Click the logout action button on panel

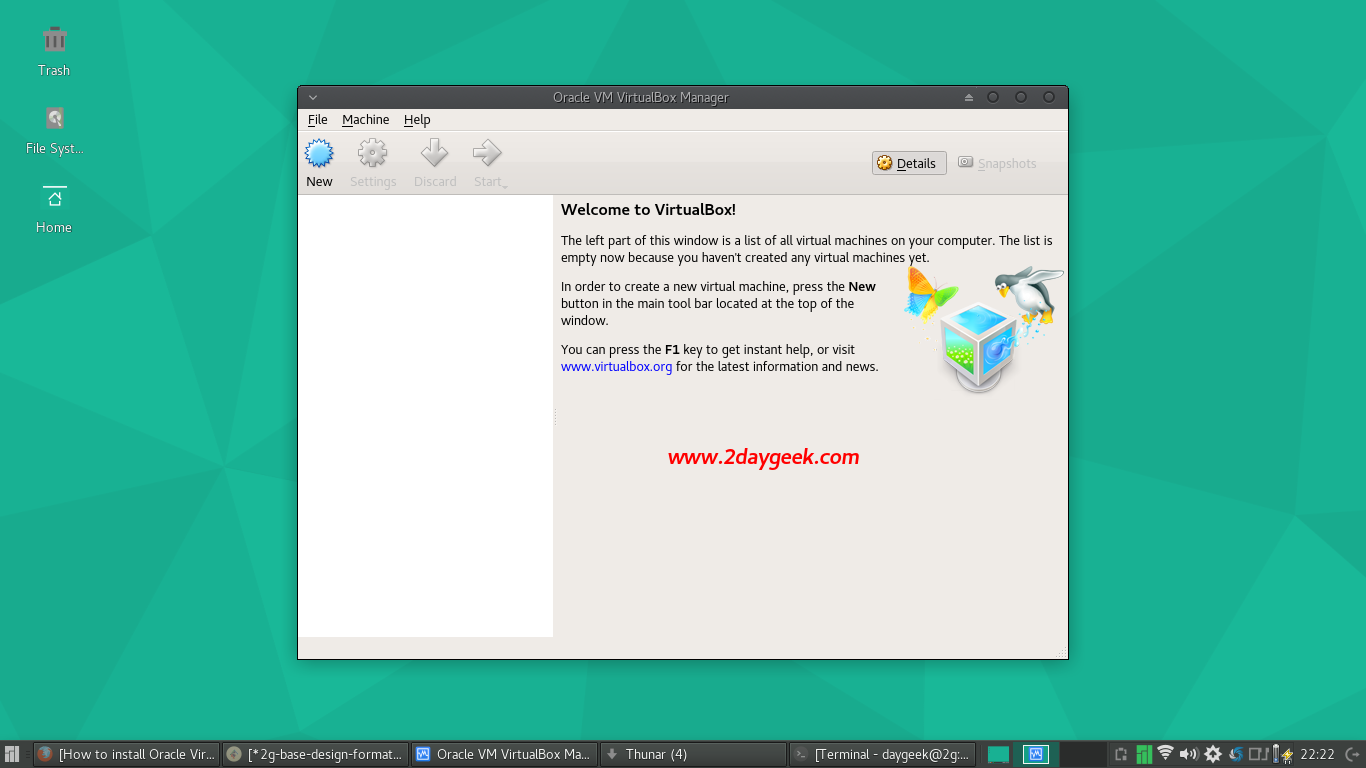click(1352, 754)
